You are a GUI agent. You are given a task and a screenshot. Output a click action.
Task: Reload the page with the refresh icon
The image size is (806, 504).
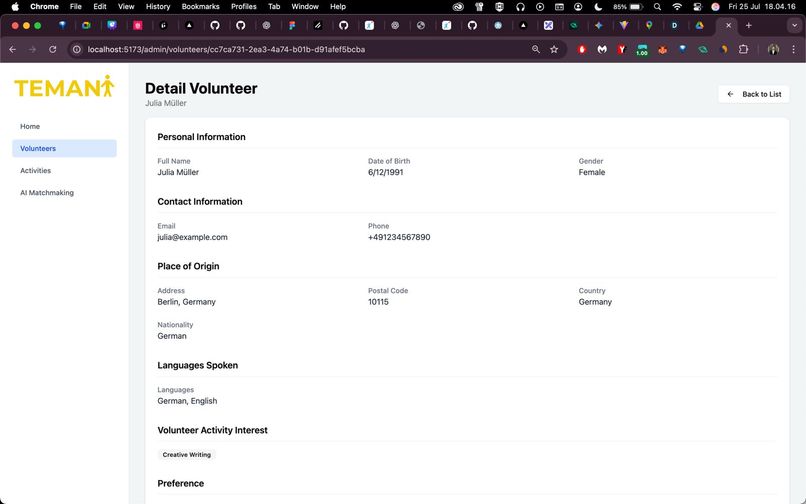tap(52, 49)
